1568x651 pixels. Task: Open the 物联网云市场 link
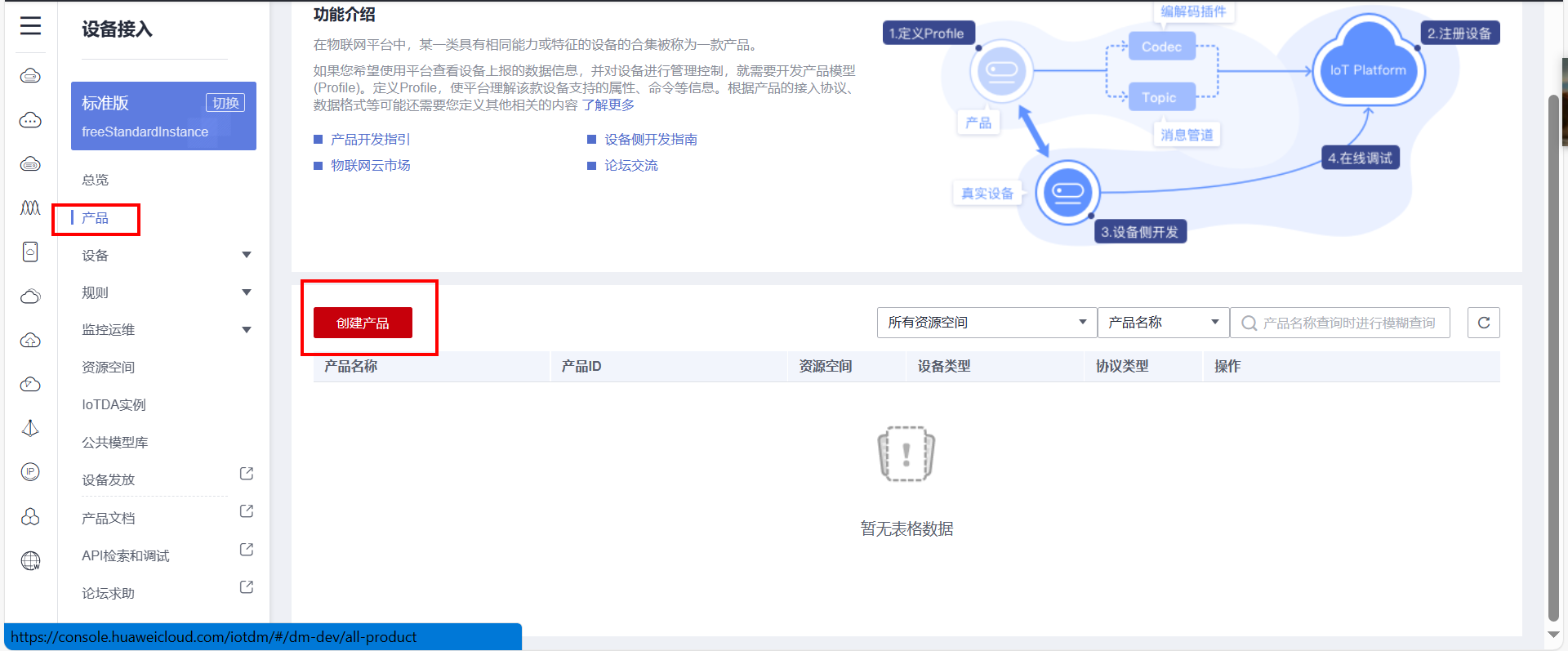pyautogui.click(x=371, y=166)
